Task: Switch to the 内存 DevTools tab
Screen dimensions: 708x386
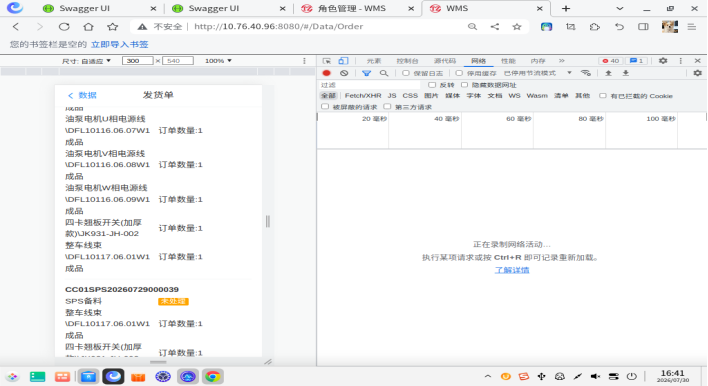Action: 538,61
